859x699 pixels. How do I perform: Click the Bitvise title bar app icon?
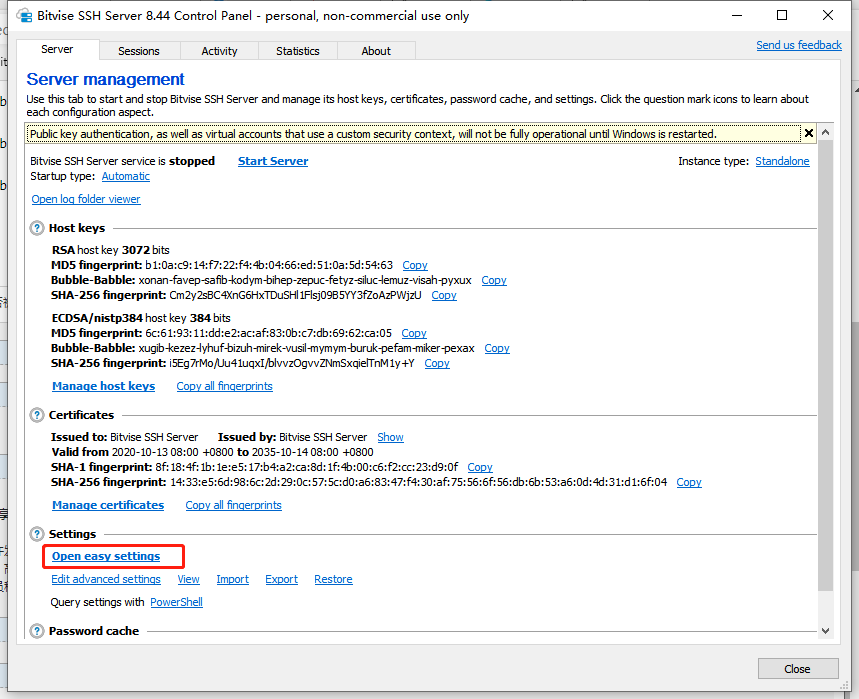(x=24, y=15)
